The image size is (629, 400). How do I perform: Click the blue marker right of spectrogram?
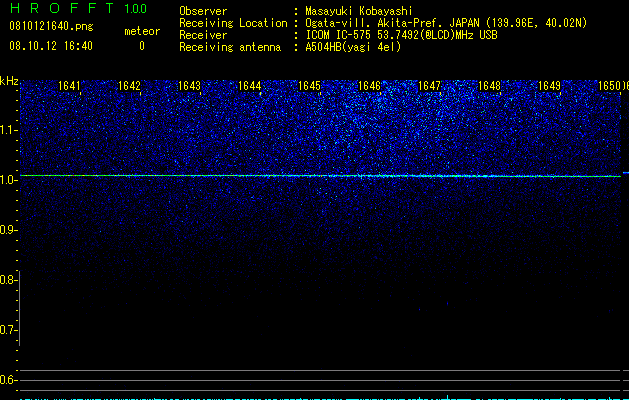(x=626, y=173)
